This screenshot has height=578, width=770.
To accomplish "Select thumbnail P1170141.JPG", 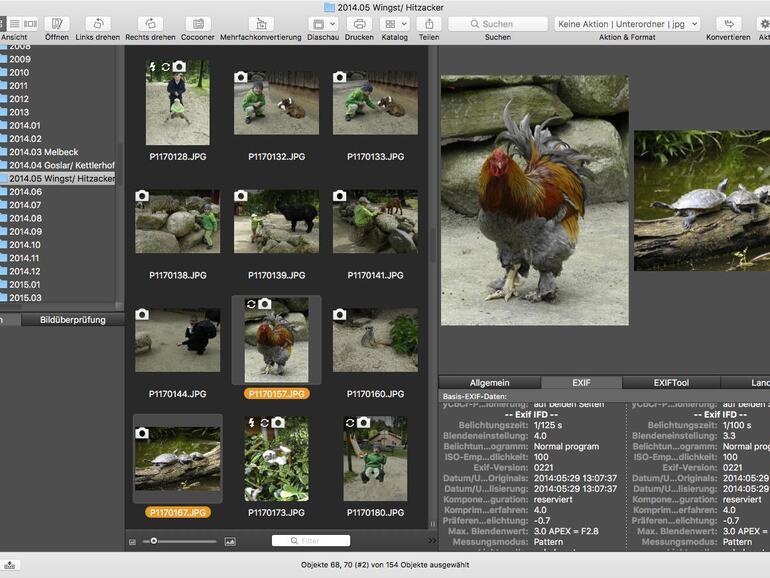I will coord(375,221).
